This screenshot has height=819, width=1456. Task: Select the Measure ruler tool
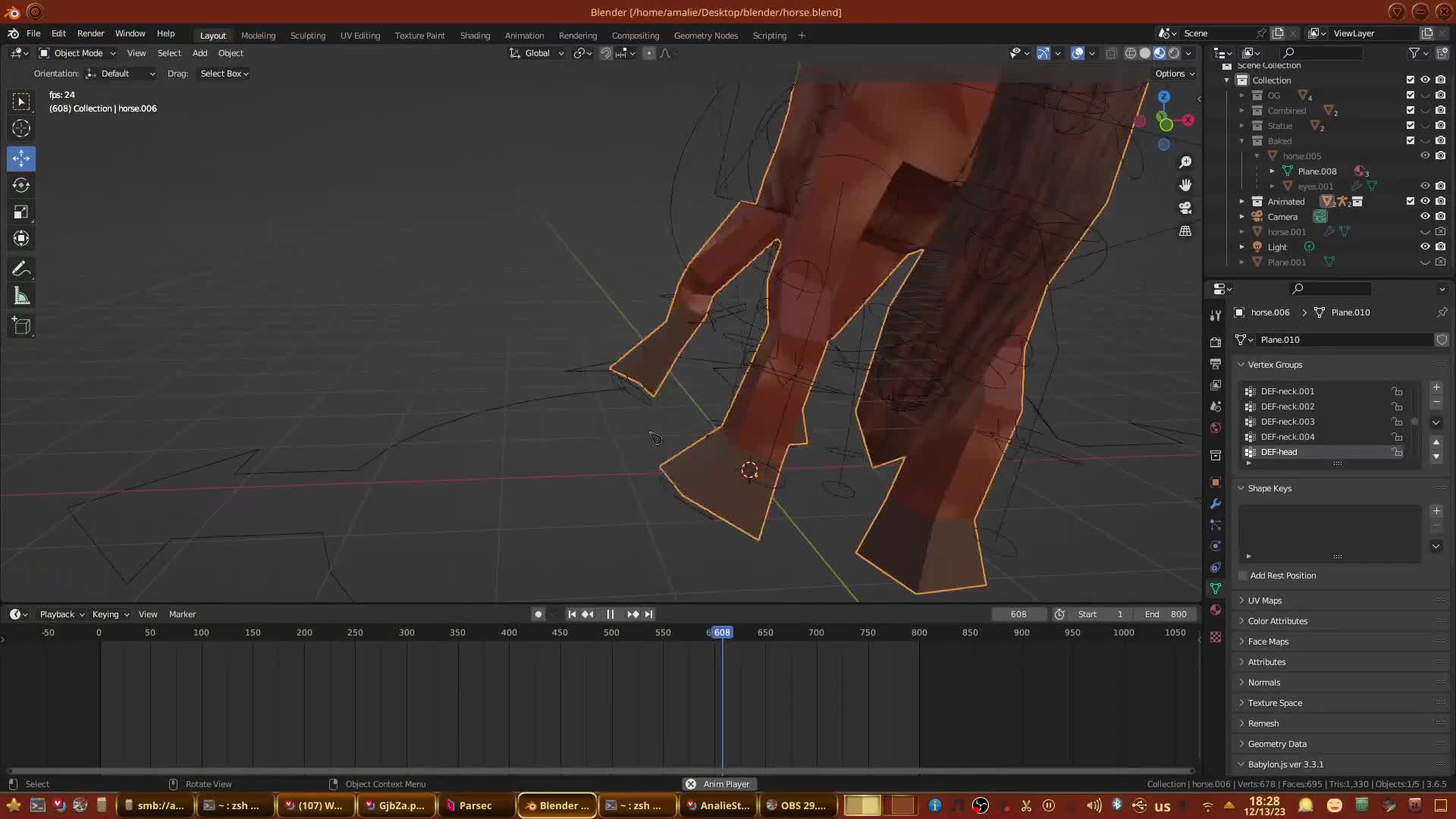[x=21, y=297]
